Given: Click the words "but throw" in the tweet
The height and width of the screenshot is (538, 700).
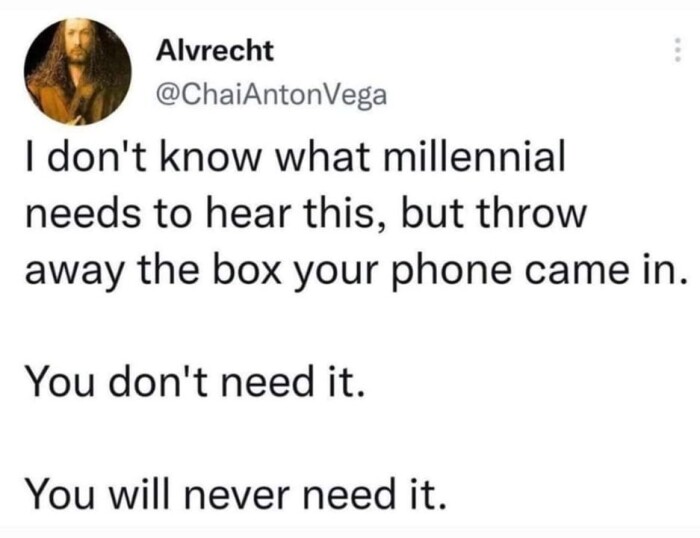Looking at the screenshot, I should [492, 213].
